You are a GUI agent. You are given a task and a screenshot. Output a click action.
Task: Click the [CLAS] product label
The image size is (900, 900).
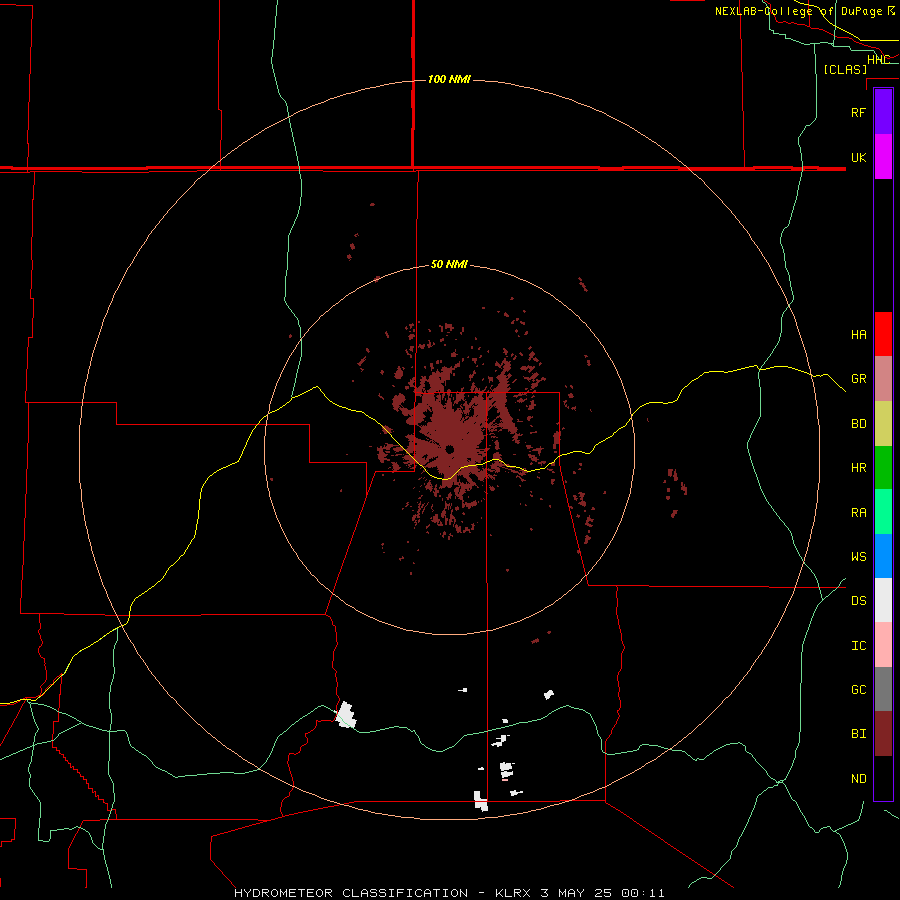pyautogui.click(x=845, y=69)
